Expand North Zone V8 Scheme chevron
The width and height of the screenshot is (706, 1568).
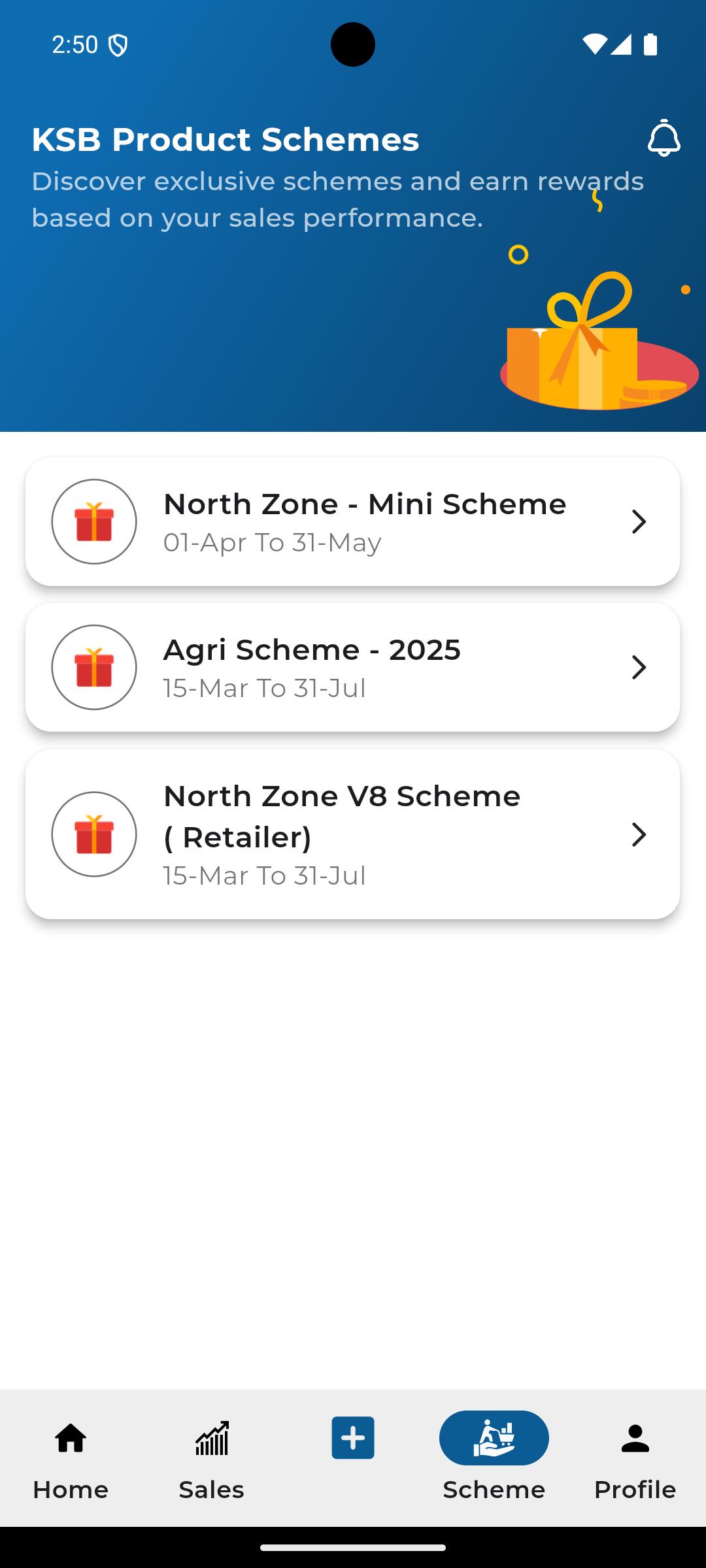pos(639,834)
